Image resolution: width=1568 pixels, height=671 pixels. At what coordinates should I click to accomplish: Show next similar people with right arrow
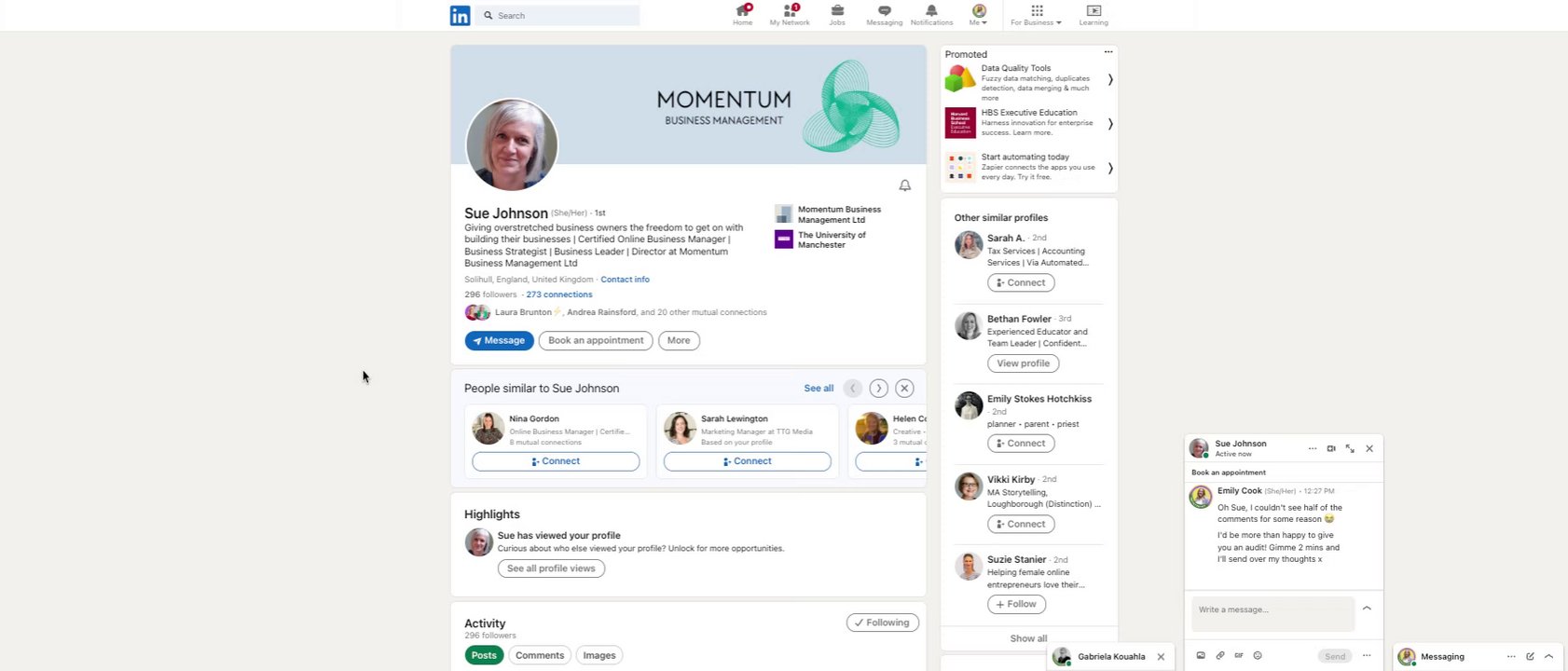click(x=878, y=388)
